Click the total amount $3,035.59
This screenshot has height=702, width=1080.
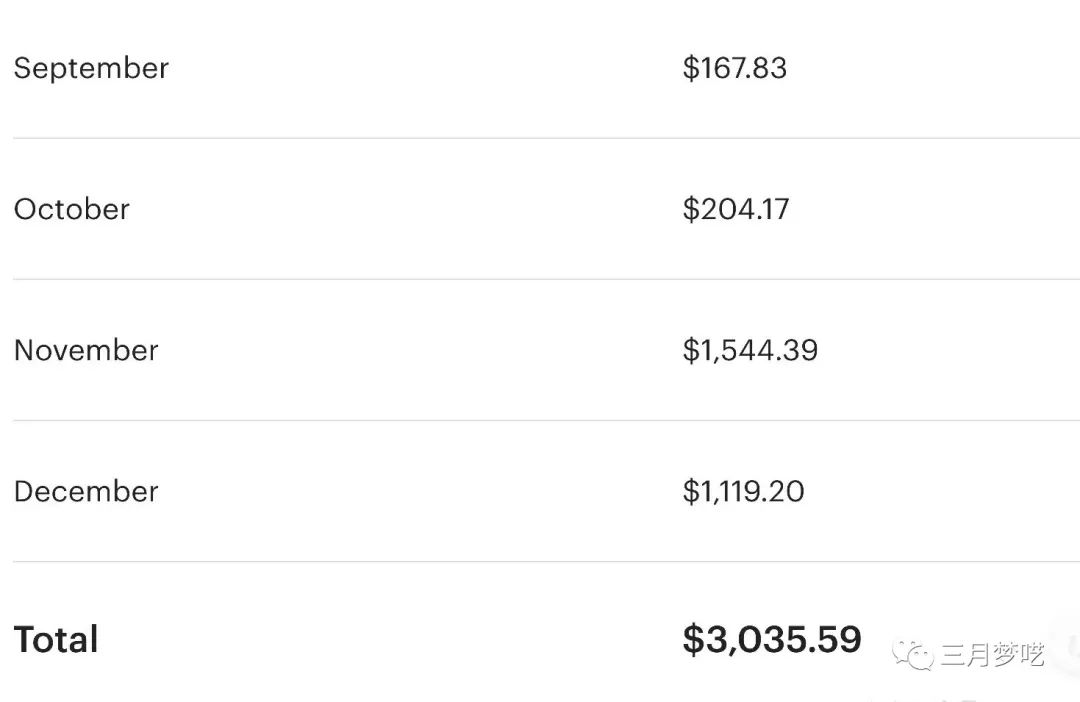pos(772,639)
